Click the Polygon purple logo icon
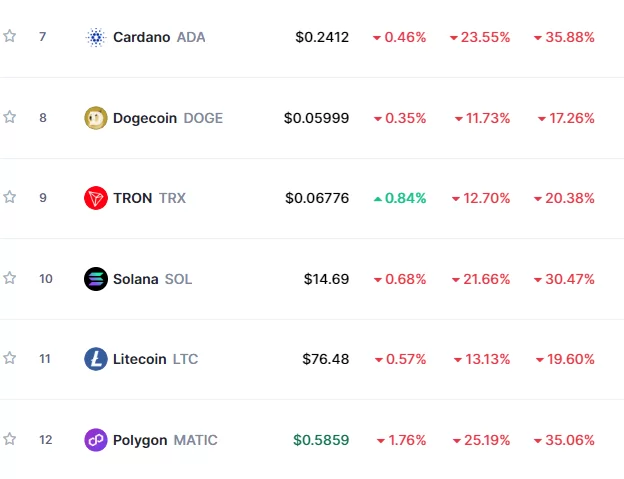624x479 pixels. 96,440
